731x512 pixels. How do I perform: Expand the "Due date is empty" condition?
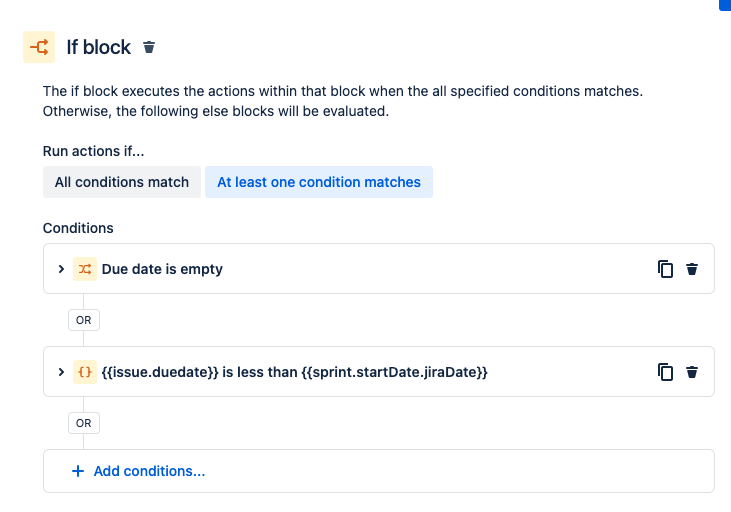coord(61,269)
